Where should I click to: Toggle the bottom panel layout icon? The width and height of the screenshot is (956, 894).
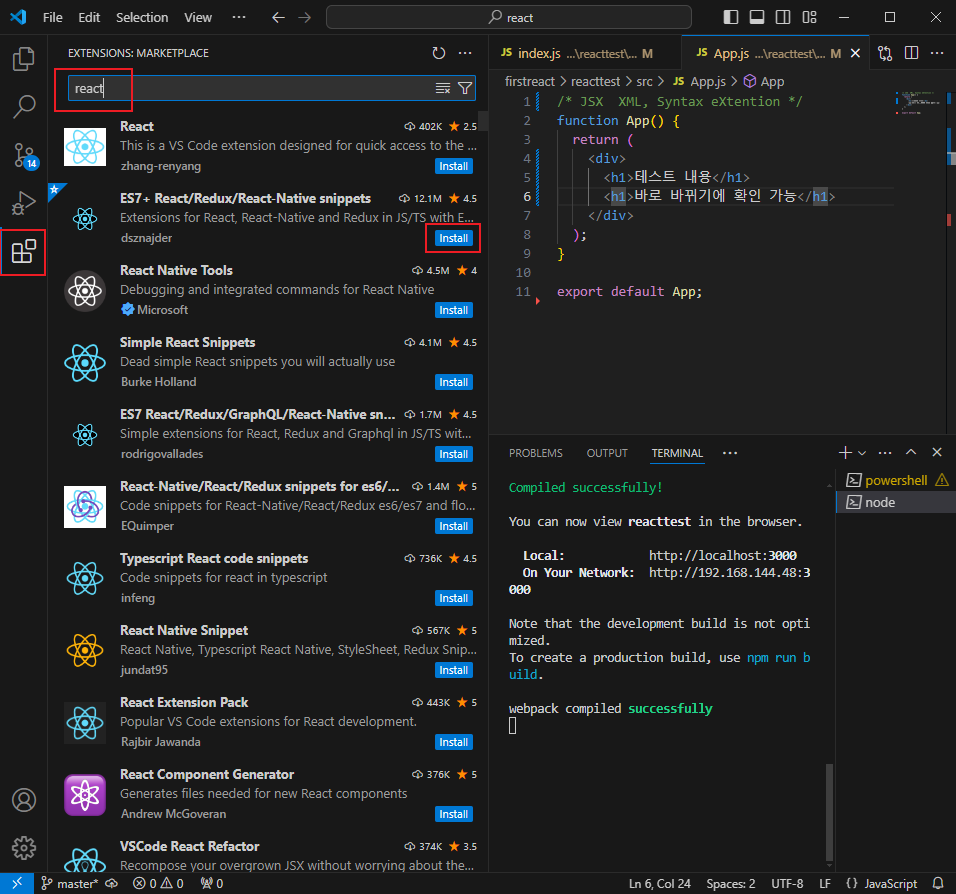pyautogui.click(x=757, y=17)
